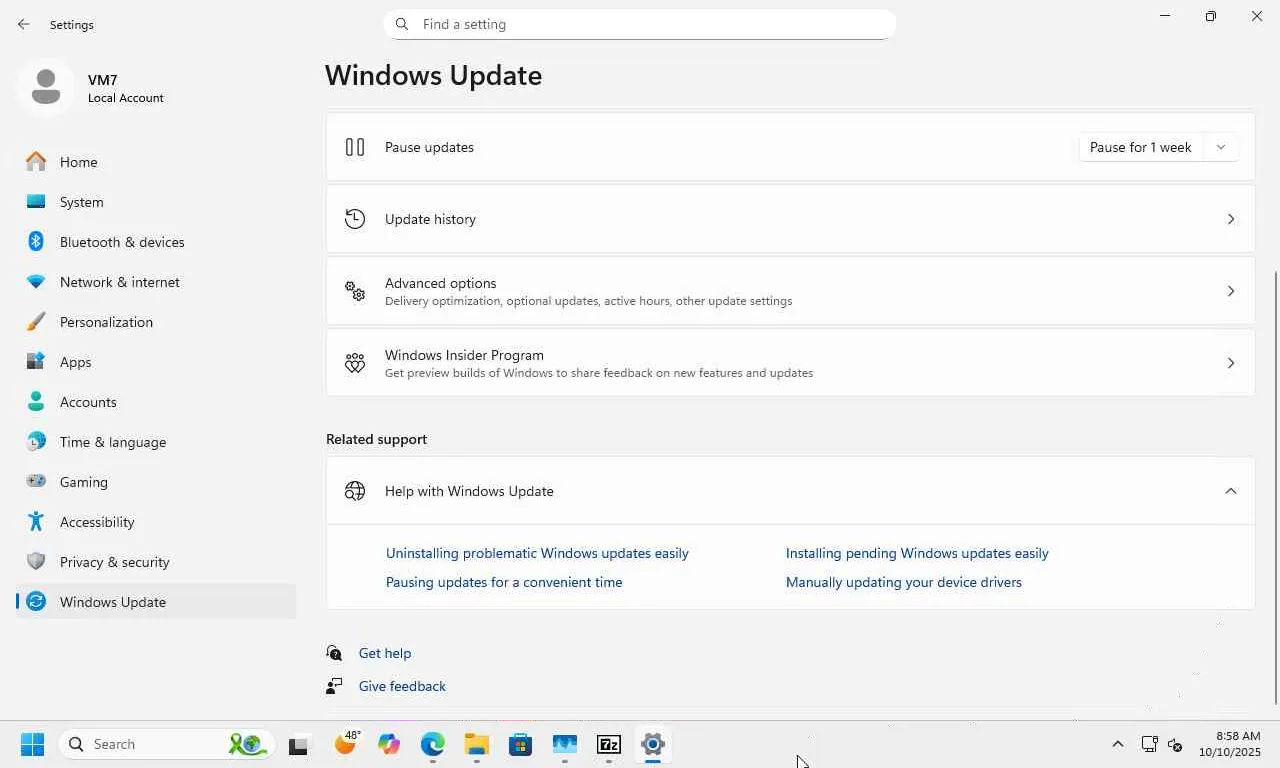The image size is (1280, 768).
Task: Click the pause icon beside Pause updates
Action: pyautogui.click(x=355, y=147)
